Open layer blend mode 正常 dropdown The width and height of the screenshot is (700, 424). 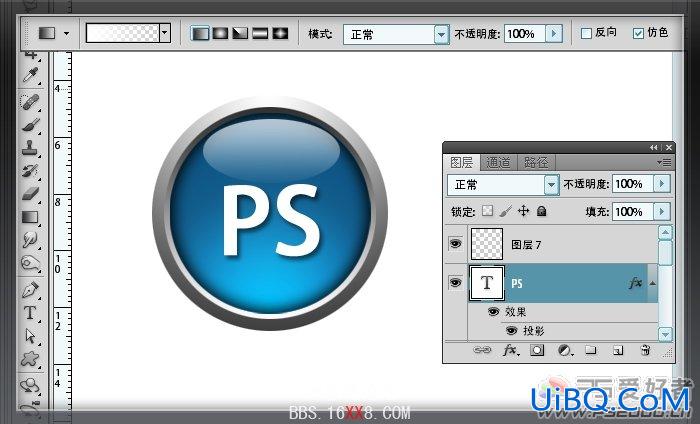point(552,184)
